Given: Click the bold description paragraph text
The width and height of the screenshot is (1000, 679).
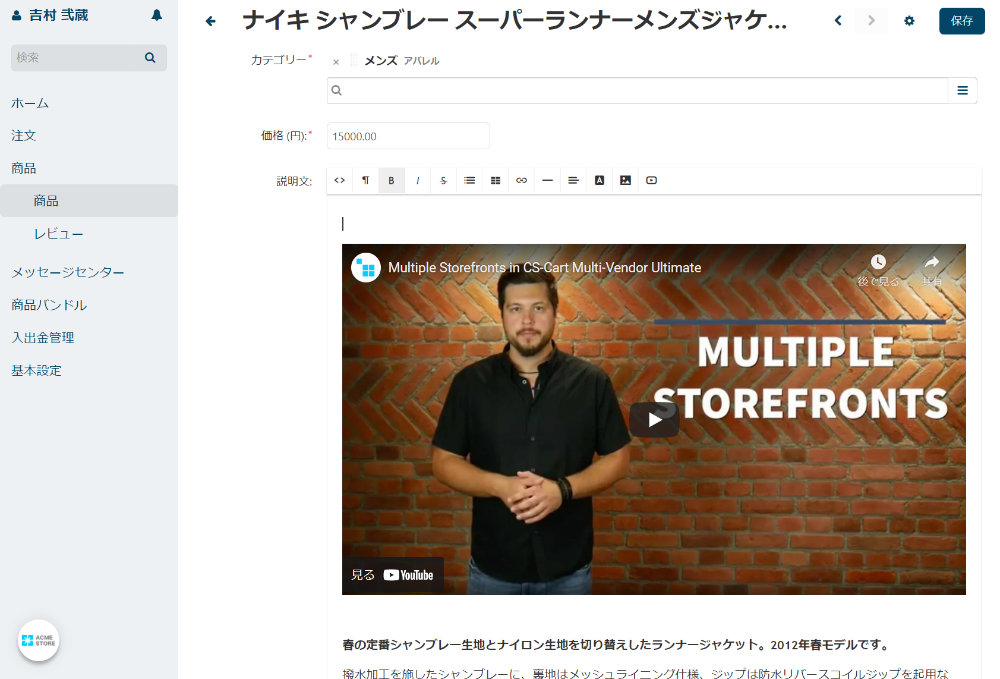Looking at the screenshot, I should click(x=616, y=645).
